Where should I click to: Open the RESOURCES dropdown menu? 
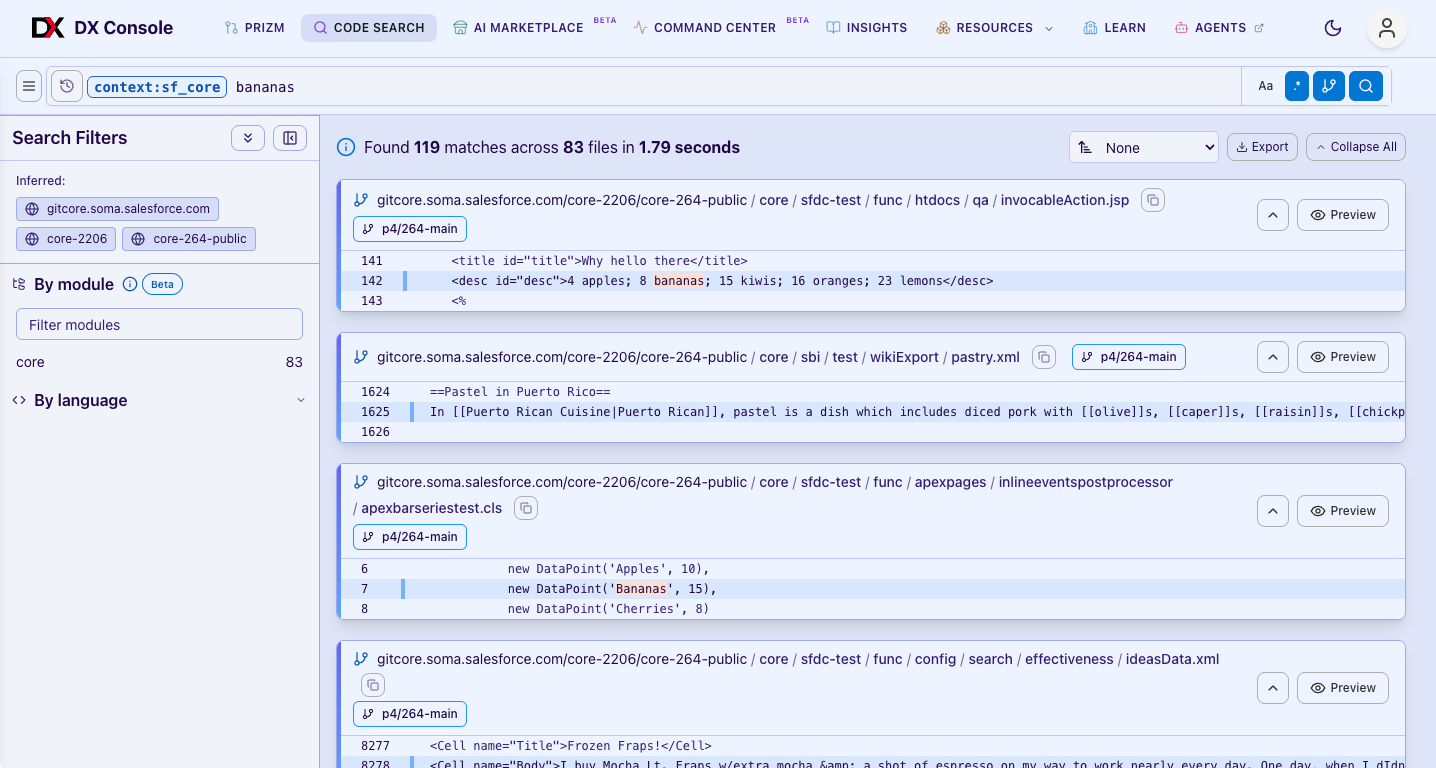995,28
